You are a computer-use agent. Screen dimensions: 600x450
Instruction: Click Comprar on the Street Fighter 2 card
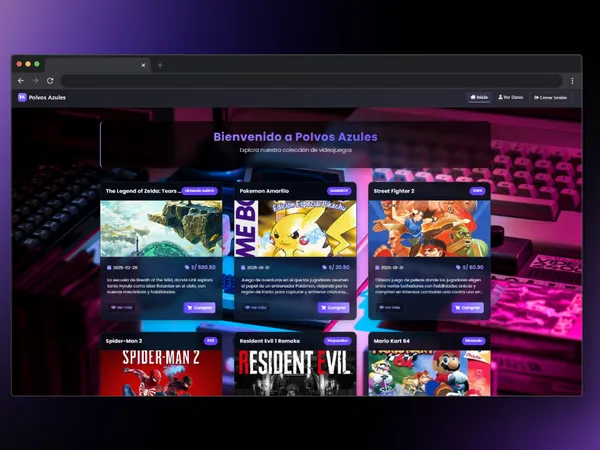click(468, 308)
